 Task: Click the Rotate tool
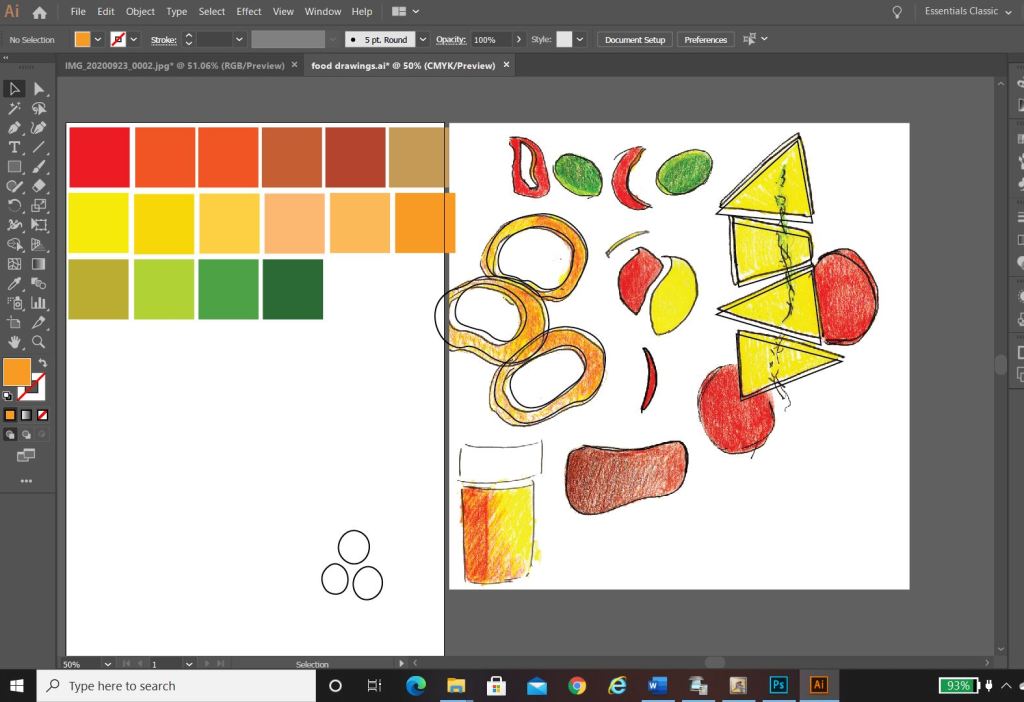coord(14,206)
